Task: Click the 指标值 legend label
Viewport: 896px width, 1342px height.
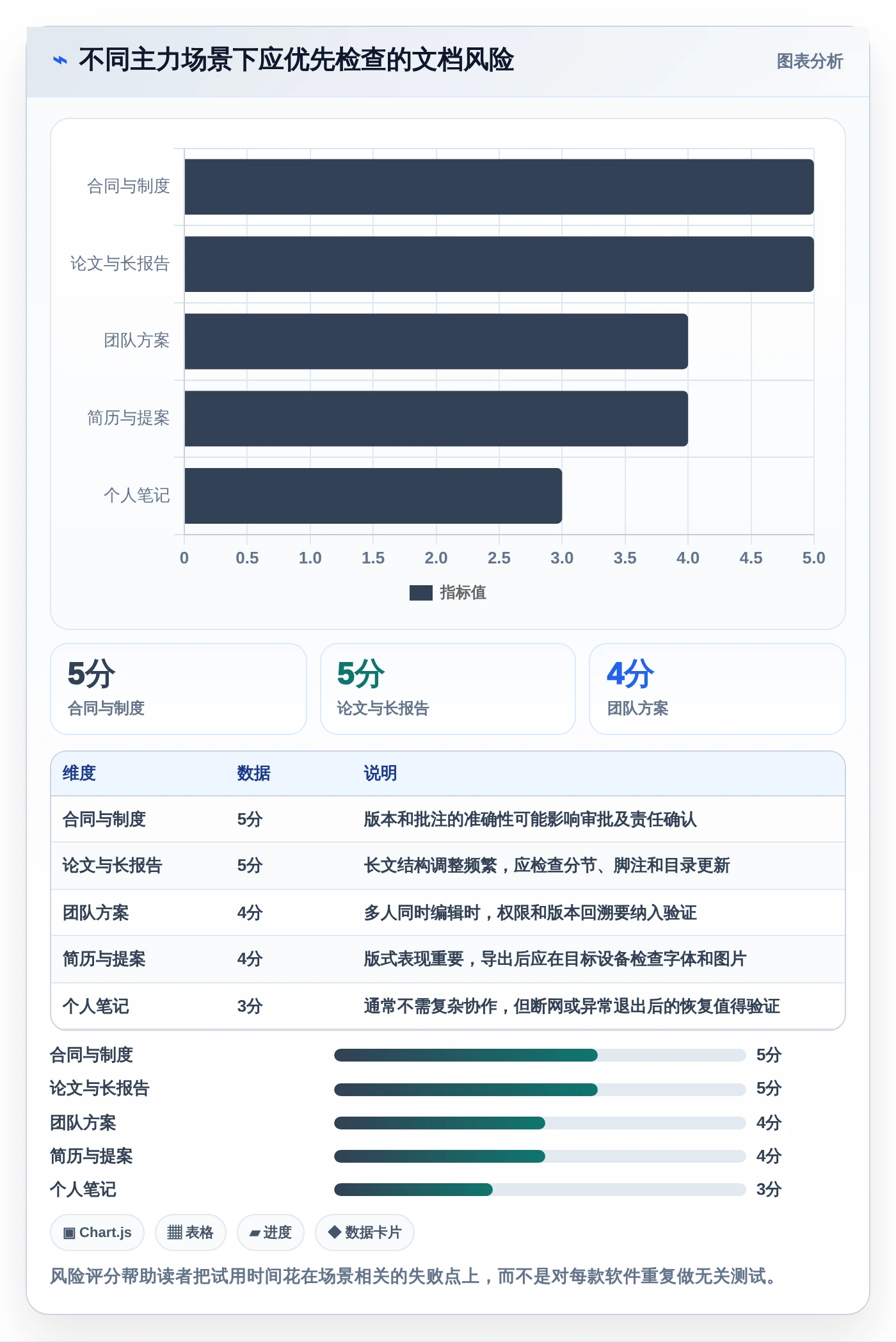Action: coord(463,593)
